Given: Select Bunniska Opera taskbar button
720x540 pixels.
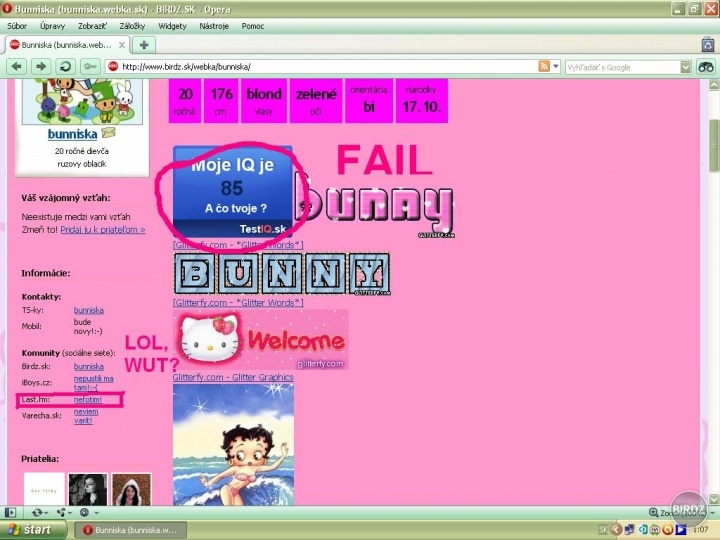Looking at the screenshot, I should click(130, 530).
